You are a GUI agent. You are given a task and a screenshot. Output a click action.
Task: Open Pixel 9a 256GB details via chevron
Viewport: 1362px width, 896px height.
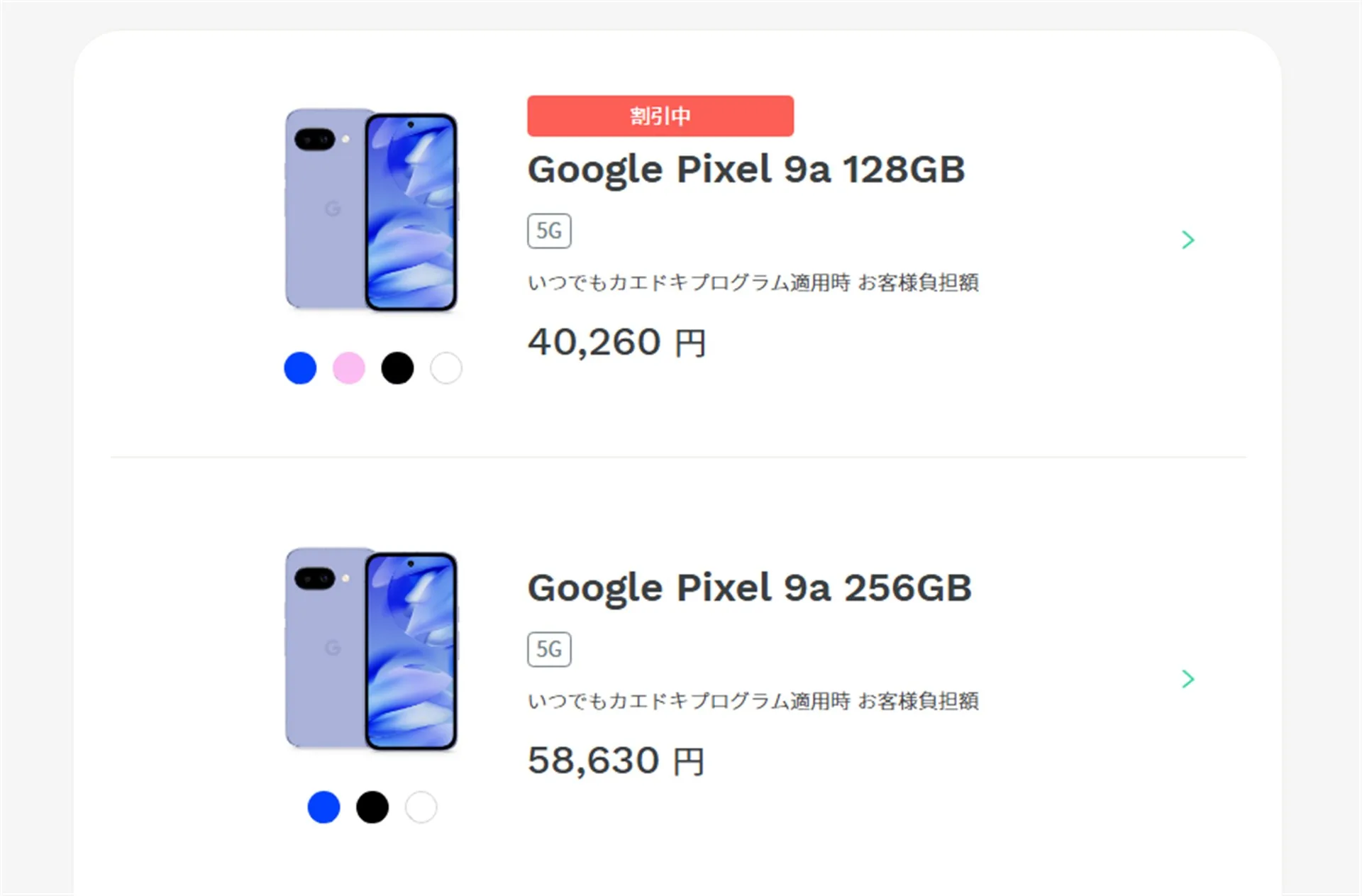[1188, 679]
